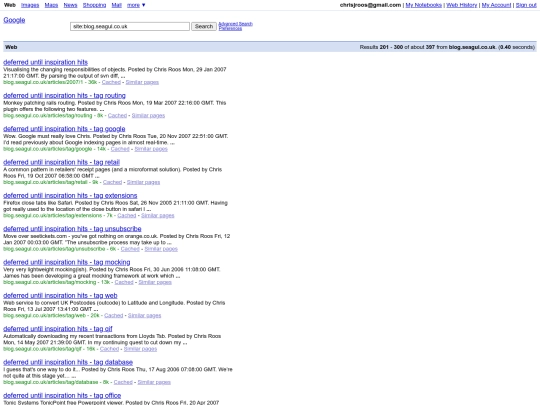Viewport: 540px width, 405px height.
Task: Open Similar pages for tag/extensions result
Action: pos(158,216)
